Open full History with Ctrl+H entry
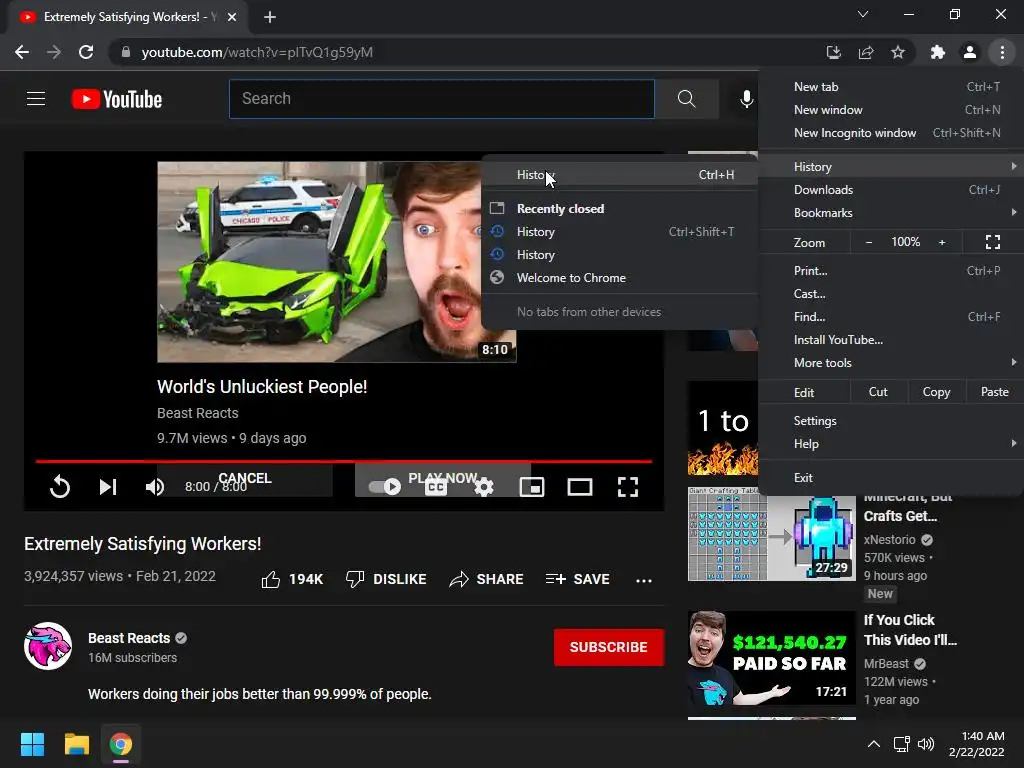Screen dimensions: 1024x768 coord(619,174)
